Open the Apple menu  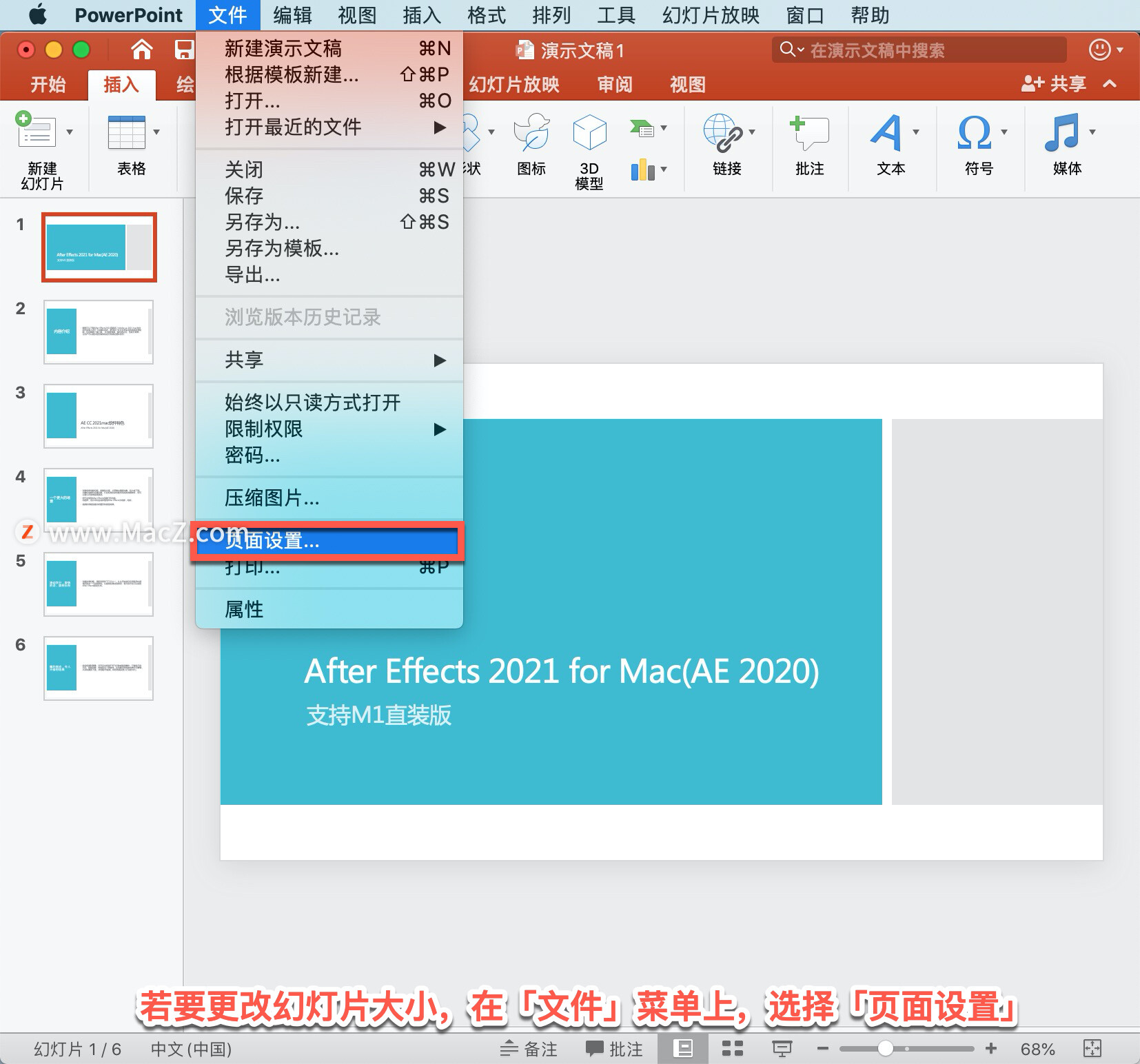pos(38,14)
